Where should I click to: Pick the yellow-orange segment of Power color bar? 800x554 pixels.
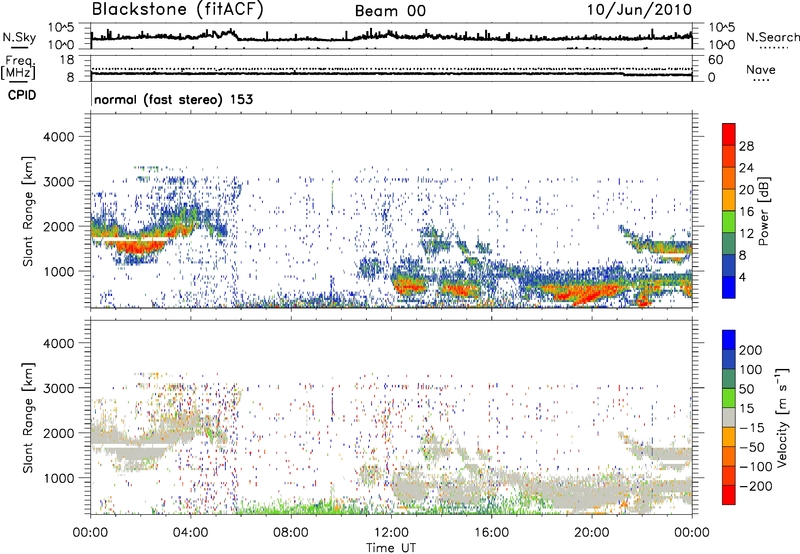point(729,200)
